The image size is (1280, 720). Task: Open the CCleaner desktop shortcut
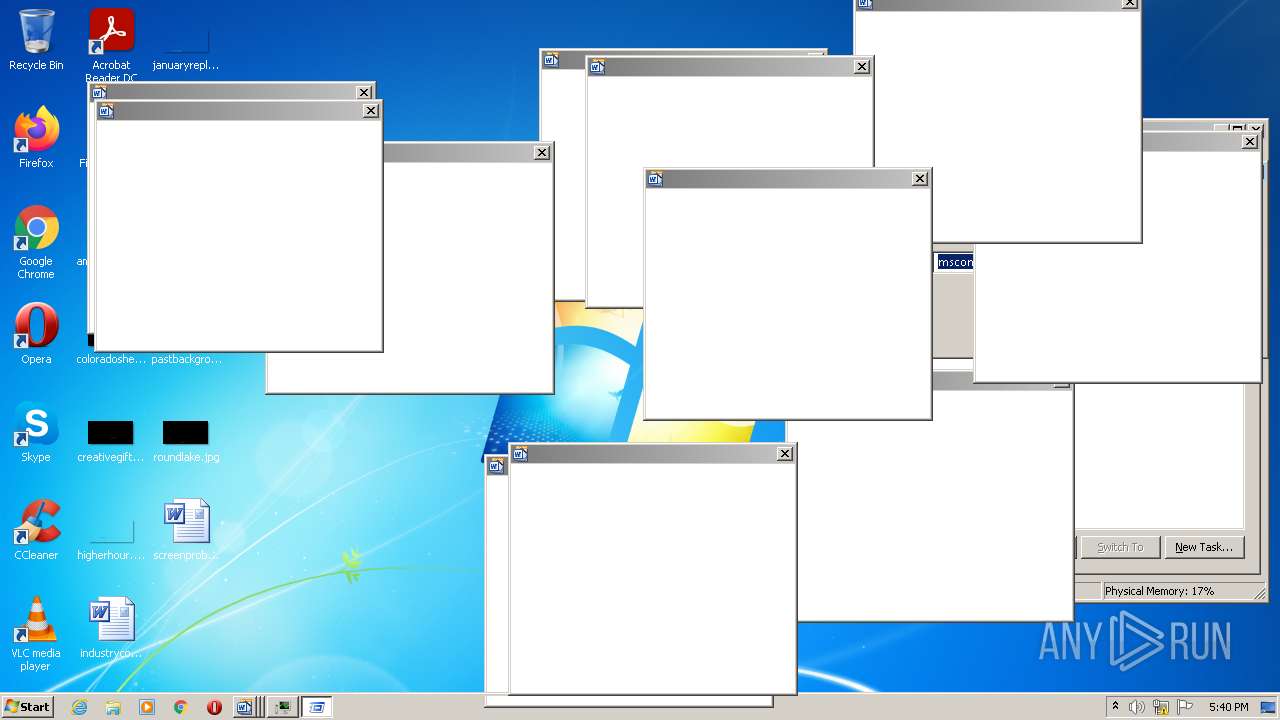[36, 530]
